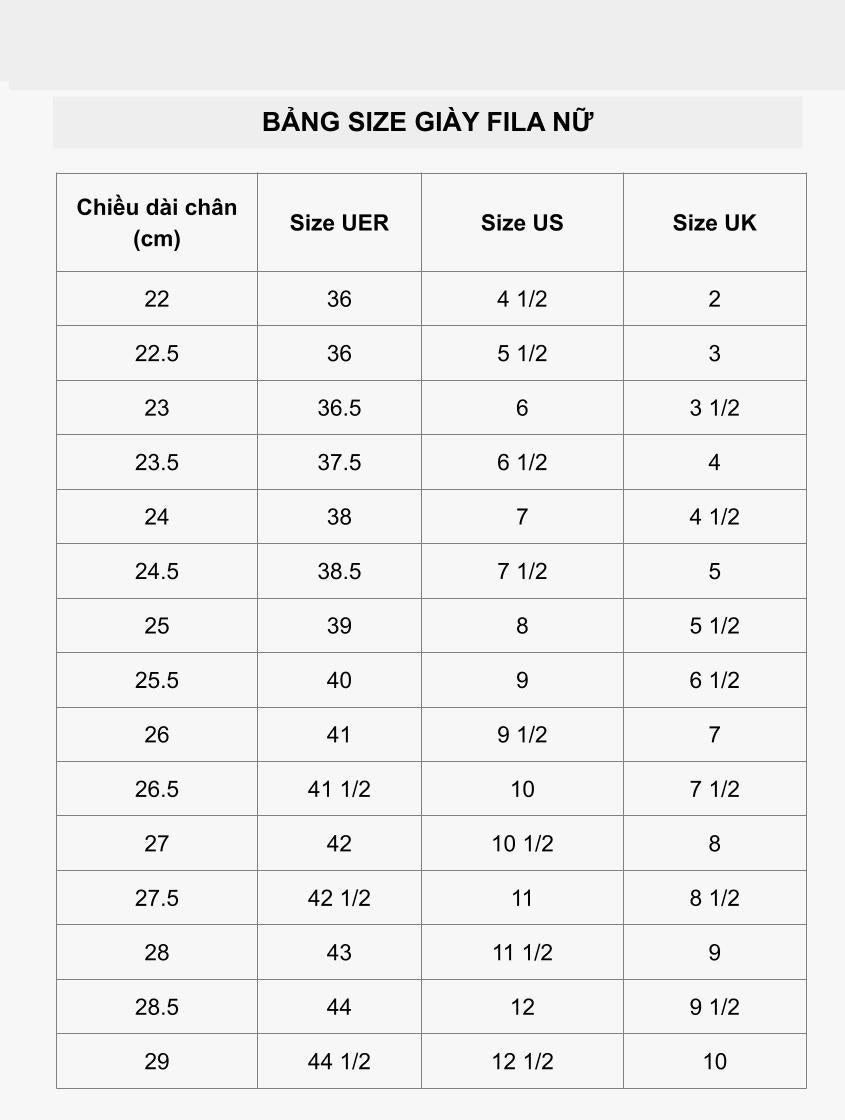The image size is (845, 1120).
Task: Select the foot length cell 25.5
Action: click(x=157, y=680)
